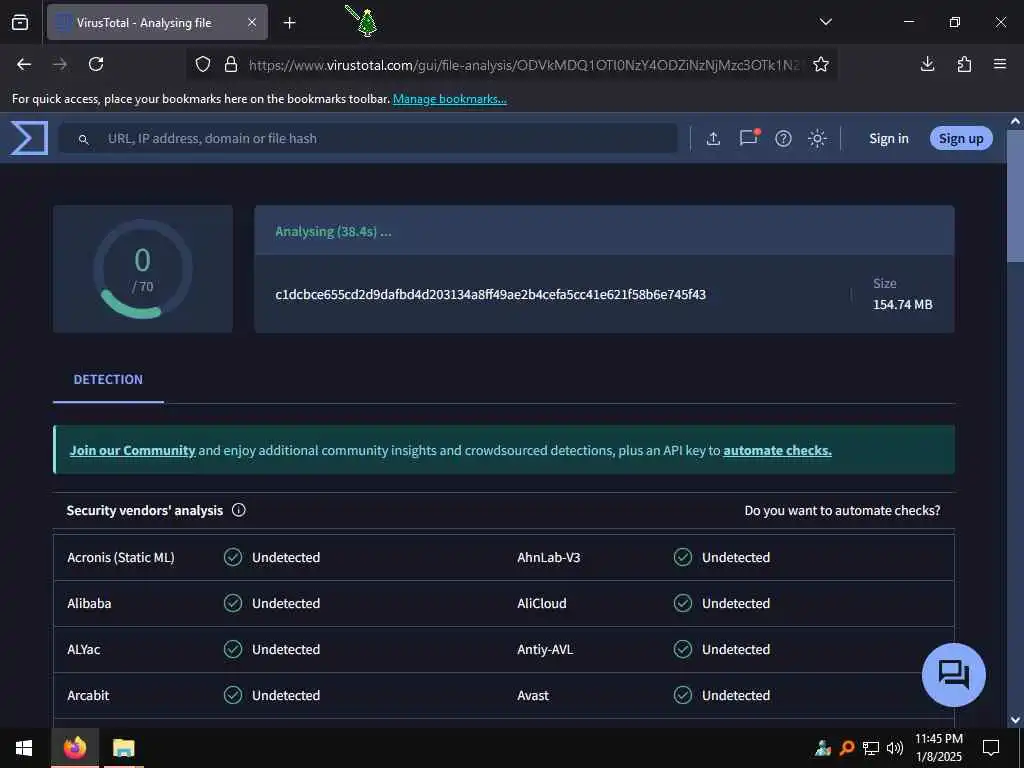1024x768 pixels.
Task: Open the notifications speech bubble icon
Action: 748,137
